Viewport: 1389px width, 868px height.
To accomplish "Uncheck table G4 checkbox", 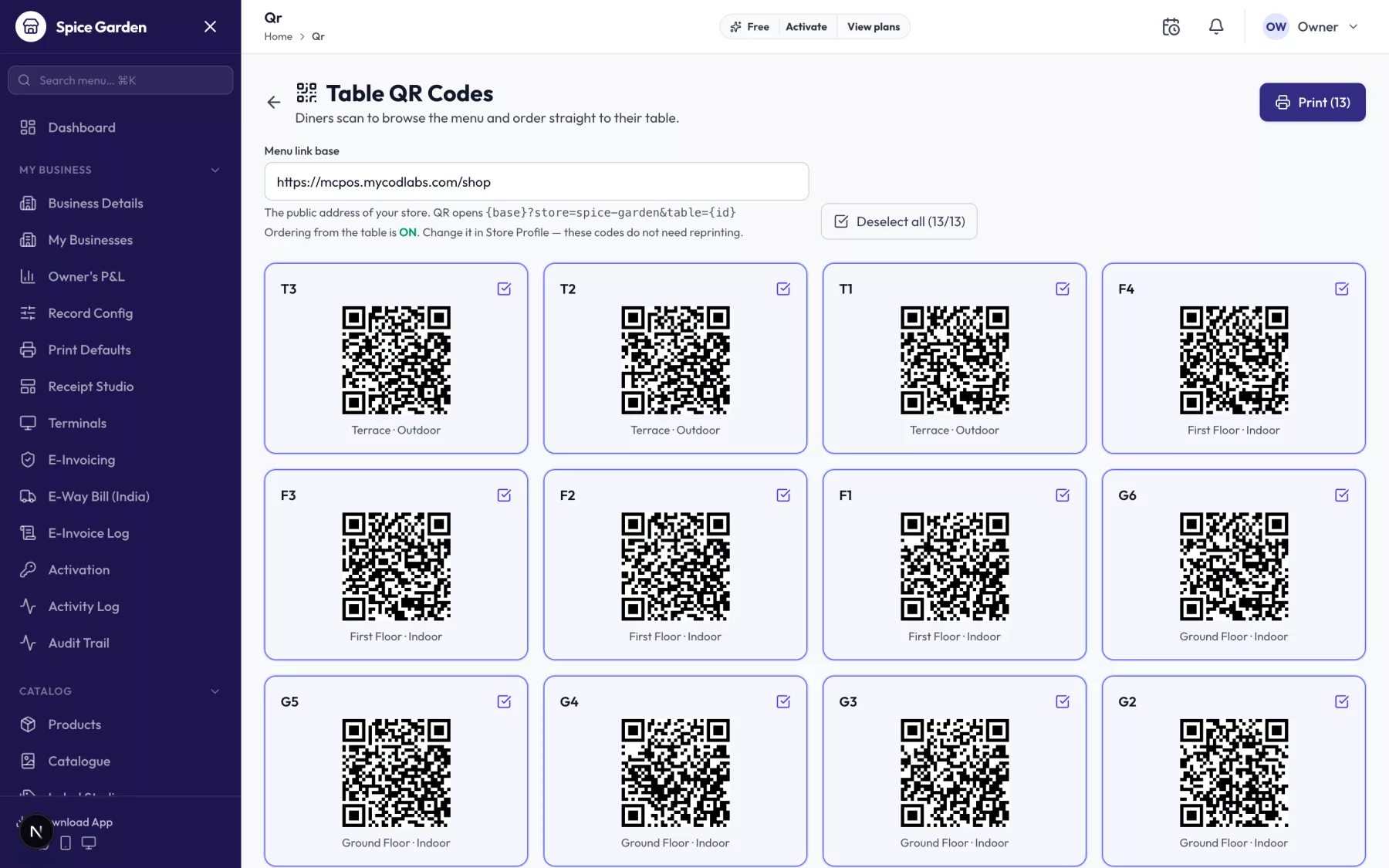I will [x=783, y=701].
